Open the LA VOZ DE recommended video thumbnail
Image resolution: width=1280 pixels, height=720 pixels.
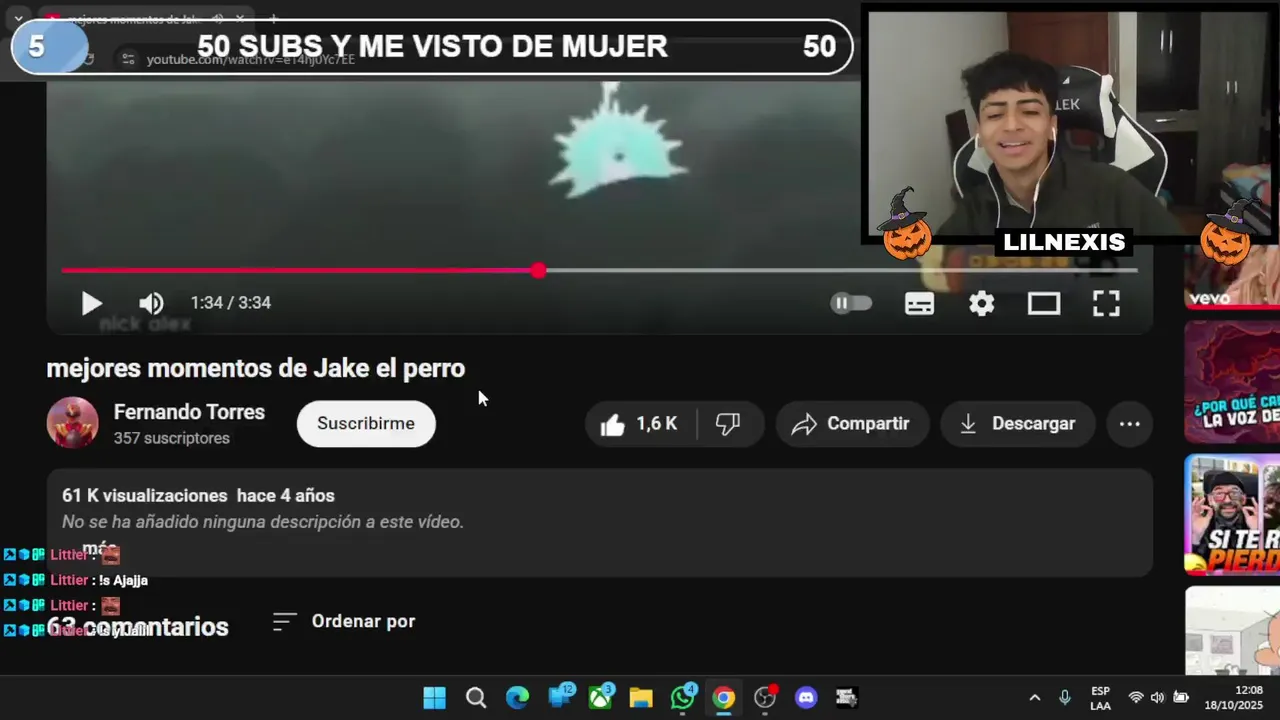[x=1232, y=382]
